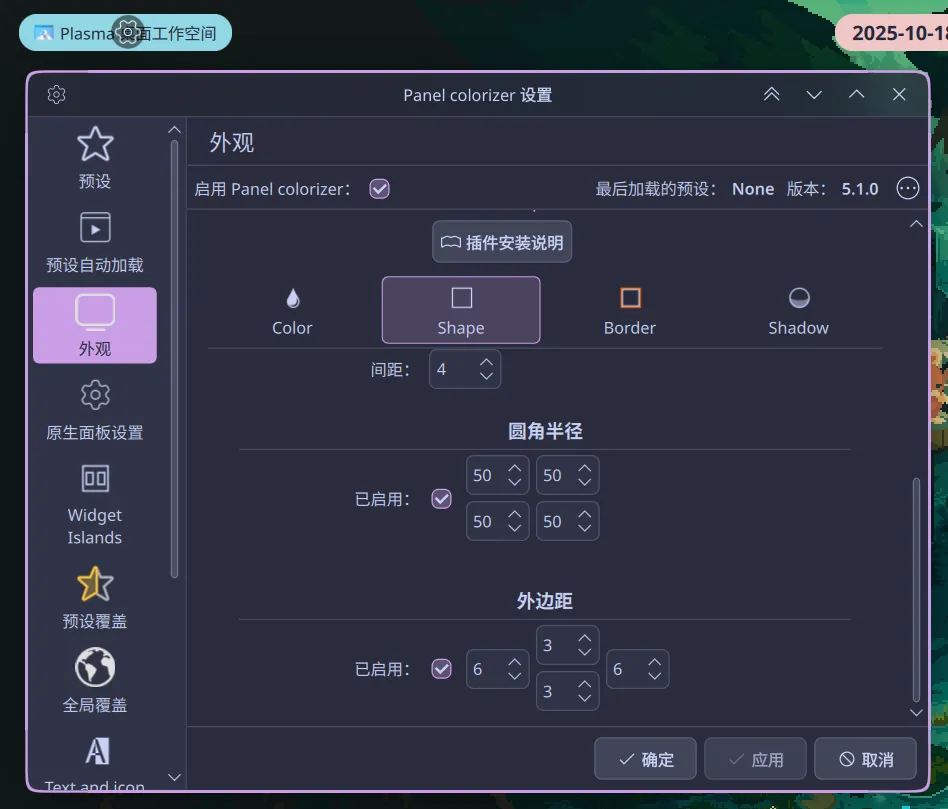This screenshot has height=809, width=948.
Task: Disable the 圆角半径 已启用 checkbox
Action: 441,499
